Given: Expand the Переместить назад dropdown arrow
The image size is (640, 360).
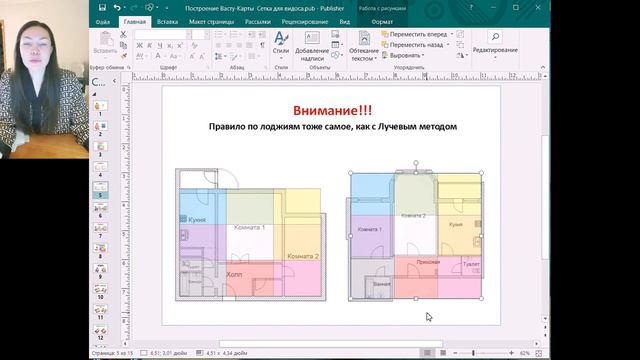Looking at the screenshot, I should pos(448,44).
